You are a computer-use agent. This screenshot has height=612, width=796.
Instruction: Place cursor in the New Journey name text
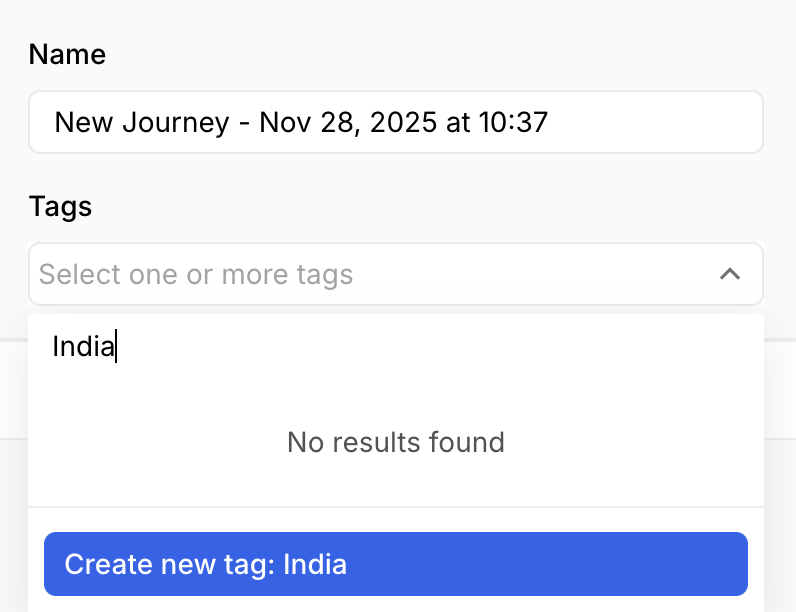pyautogui.click(x=140, y=123)
